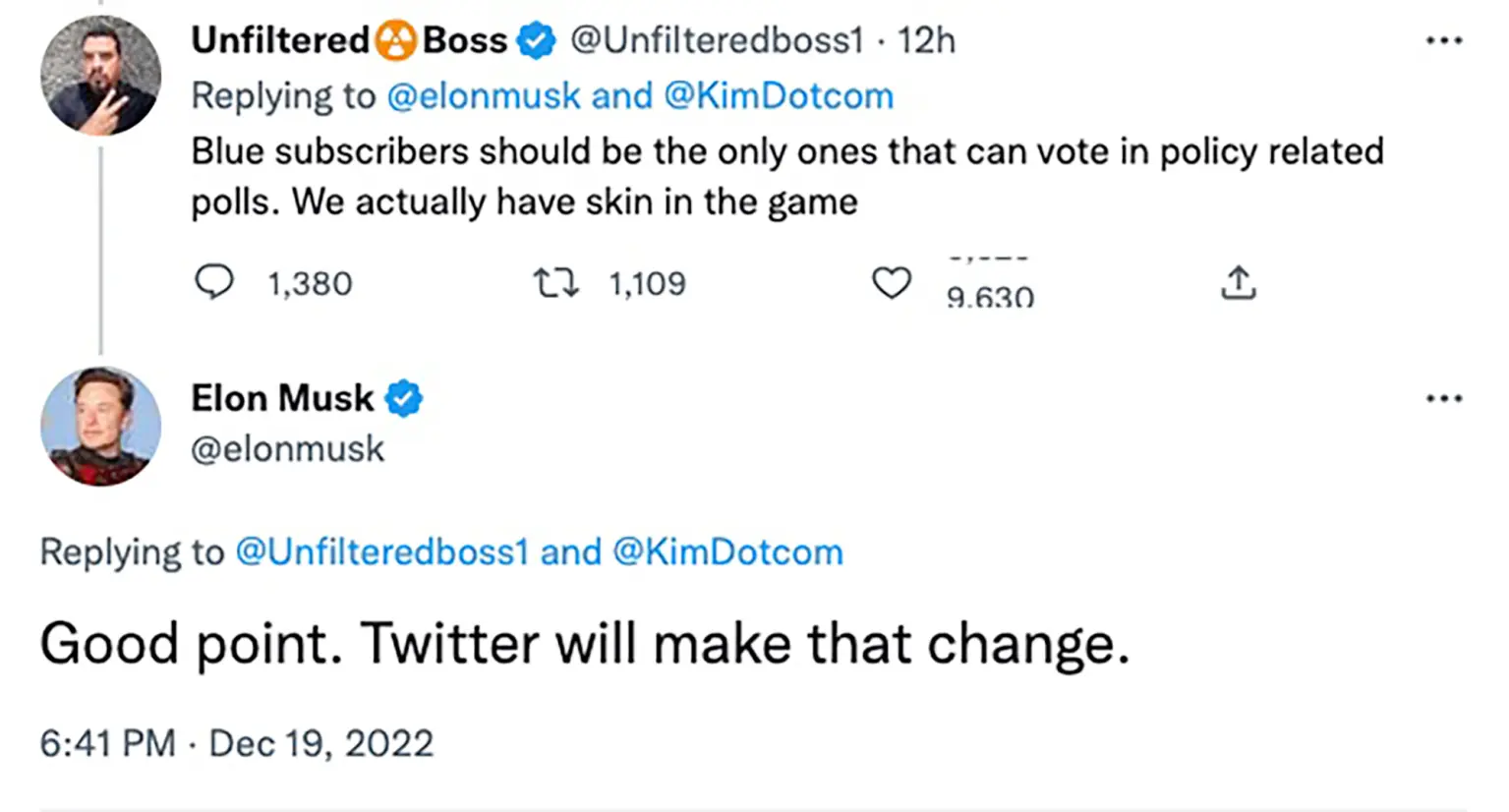Click the @elonmusk handle under Elon's name

(287, 449)
